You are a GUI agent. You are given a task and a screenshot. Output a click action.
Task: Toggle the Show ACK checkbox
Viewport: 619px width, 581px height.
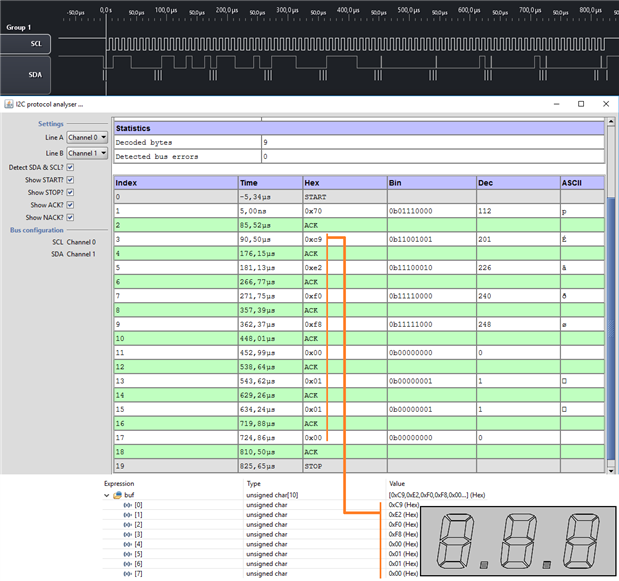[x=70, y=205]
